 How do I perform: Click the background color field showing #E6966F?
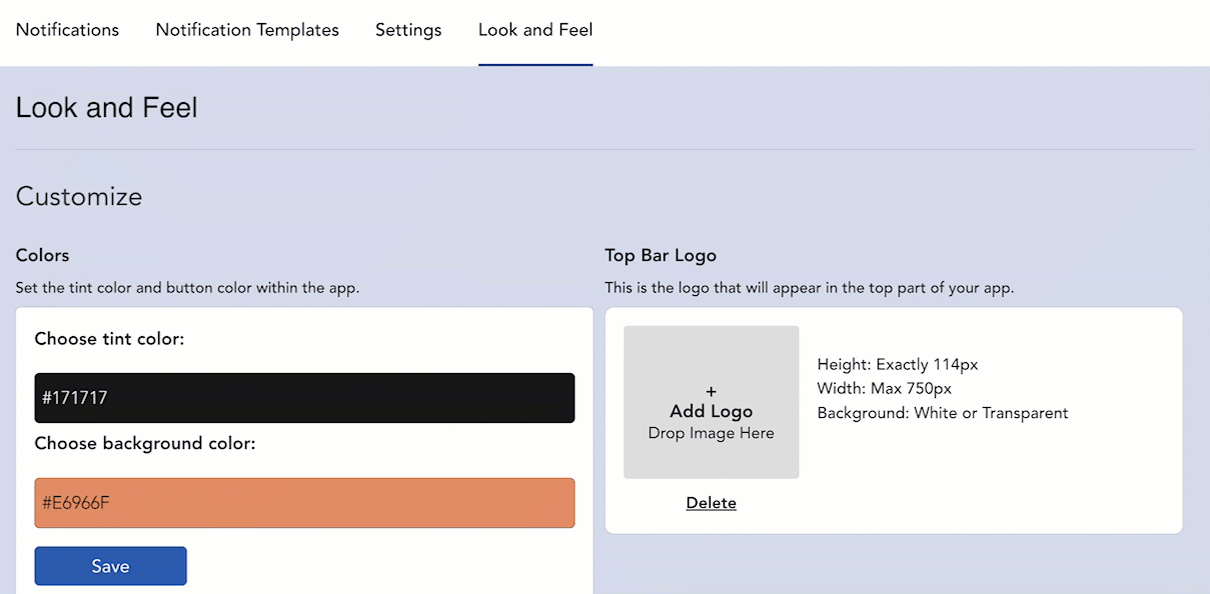tap(304, 502)
